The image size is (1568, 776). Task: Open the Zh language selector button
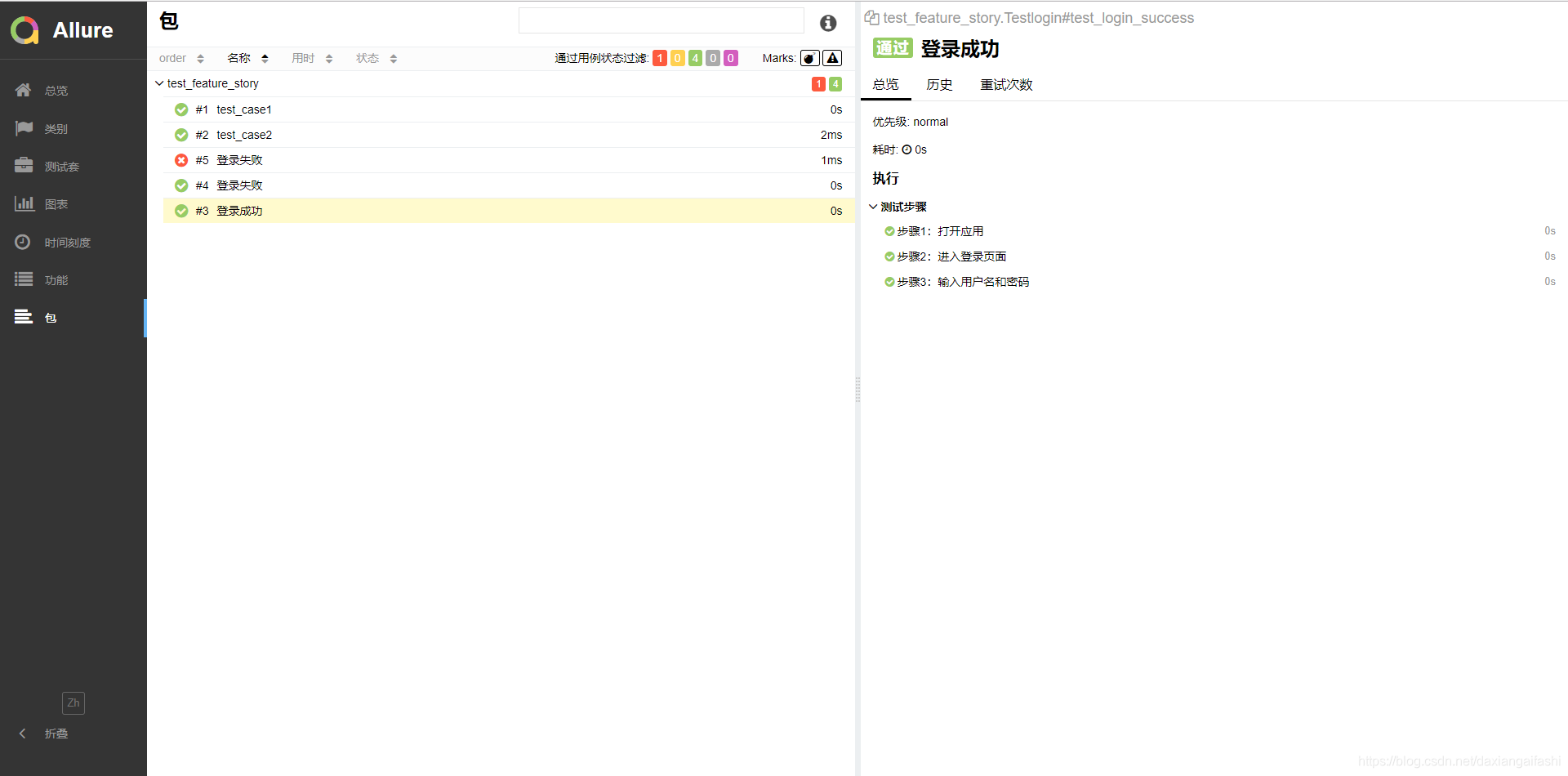[x=73, y=702]
